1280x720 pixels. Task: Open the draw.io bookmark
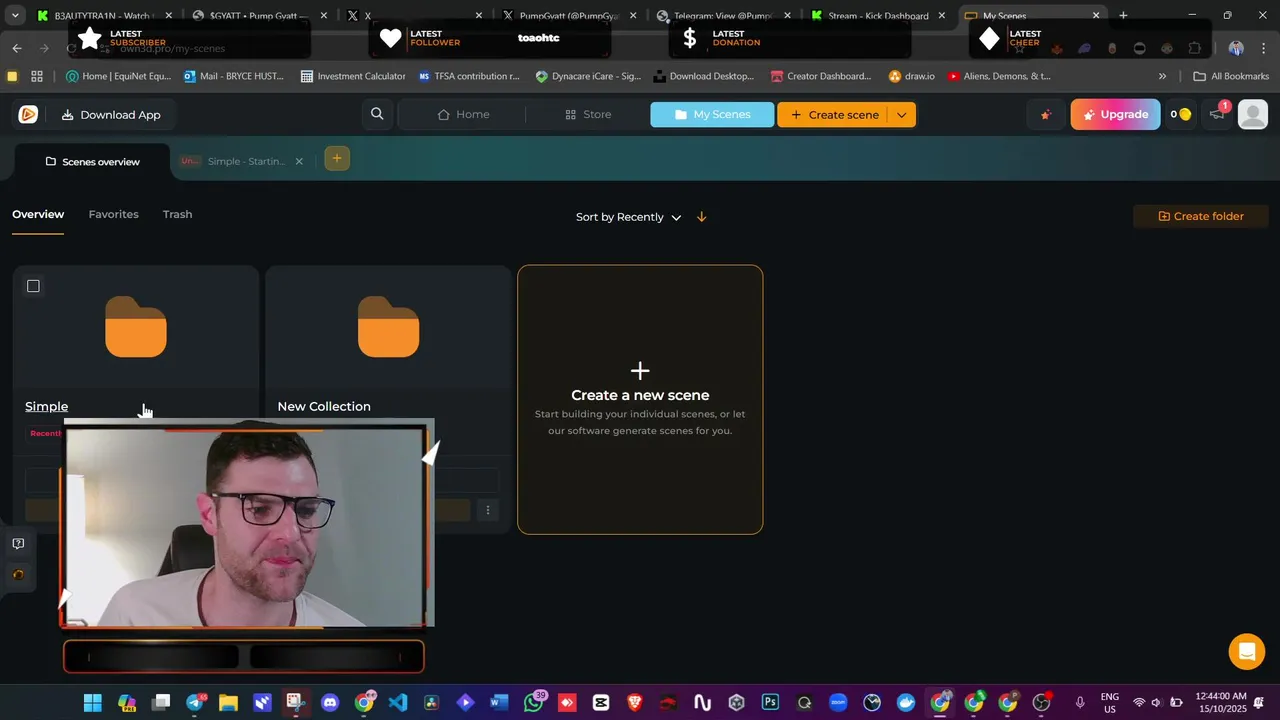point(911,76)
